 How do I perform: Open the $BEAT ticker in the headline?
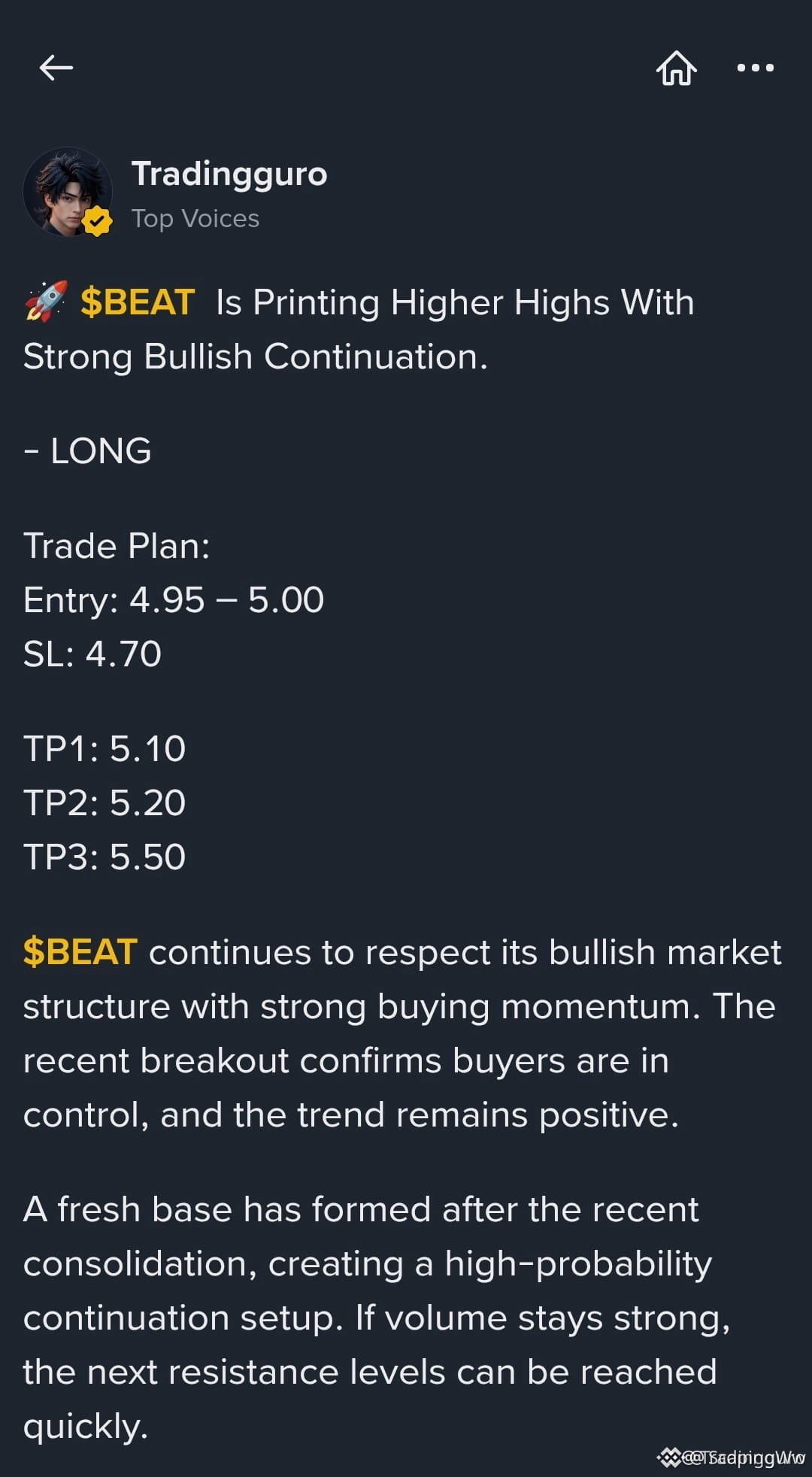[x=138, y=302]
